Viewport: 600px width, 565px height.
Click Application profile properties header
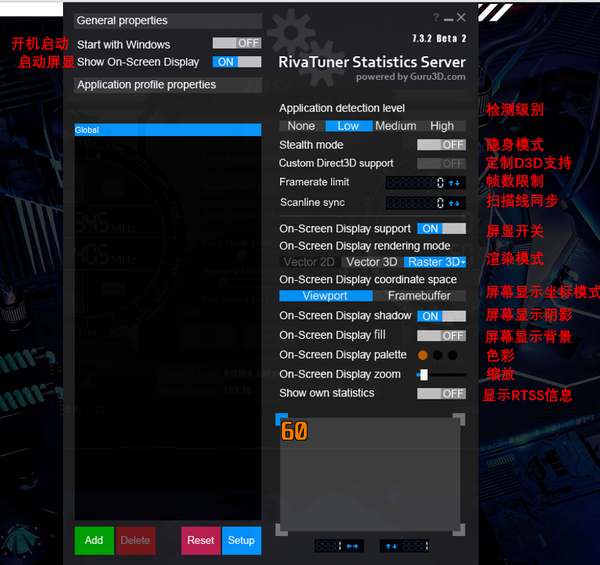tap(168, 85)
